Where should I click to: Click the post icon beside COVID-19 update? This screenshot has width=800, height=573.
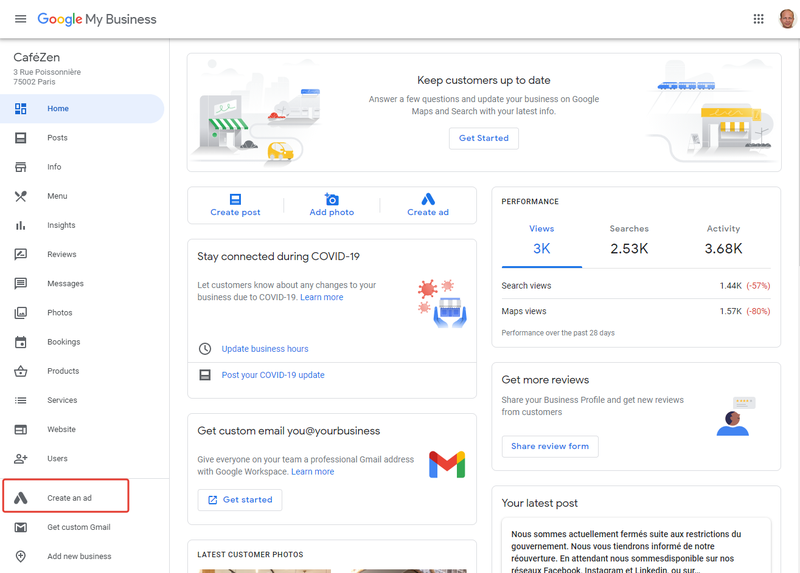(x=205, y=375)
